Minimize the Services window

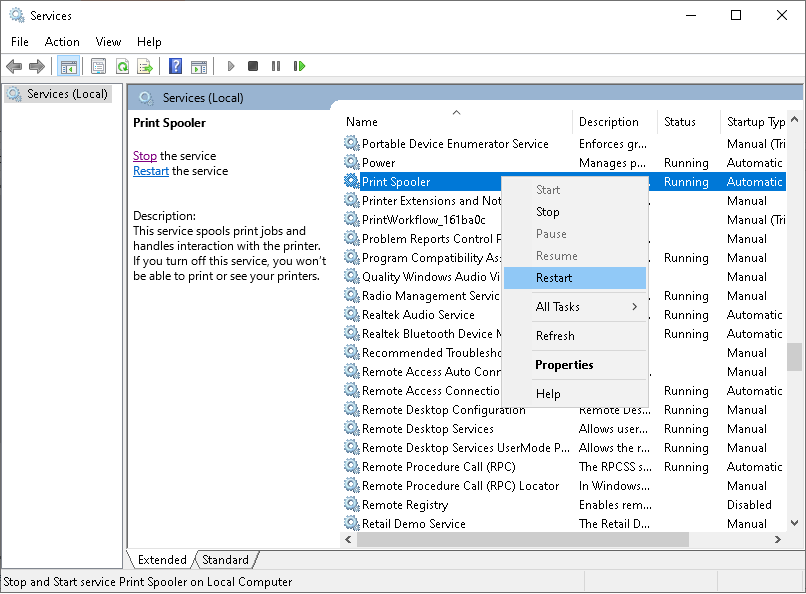(691, 15)
